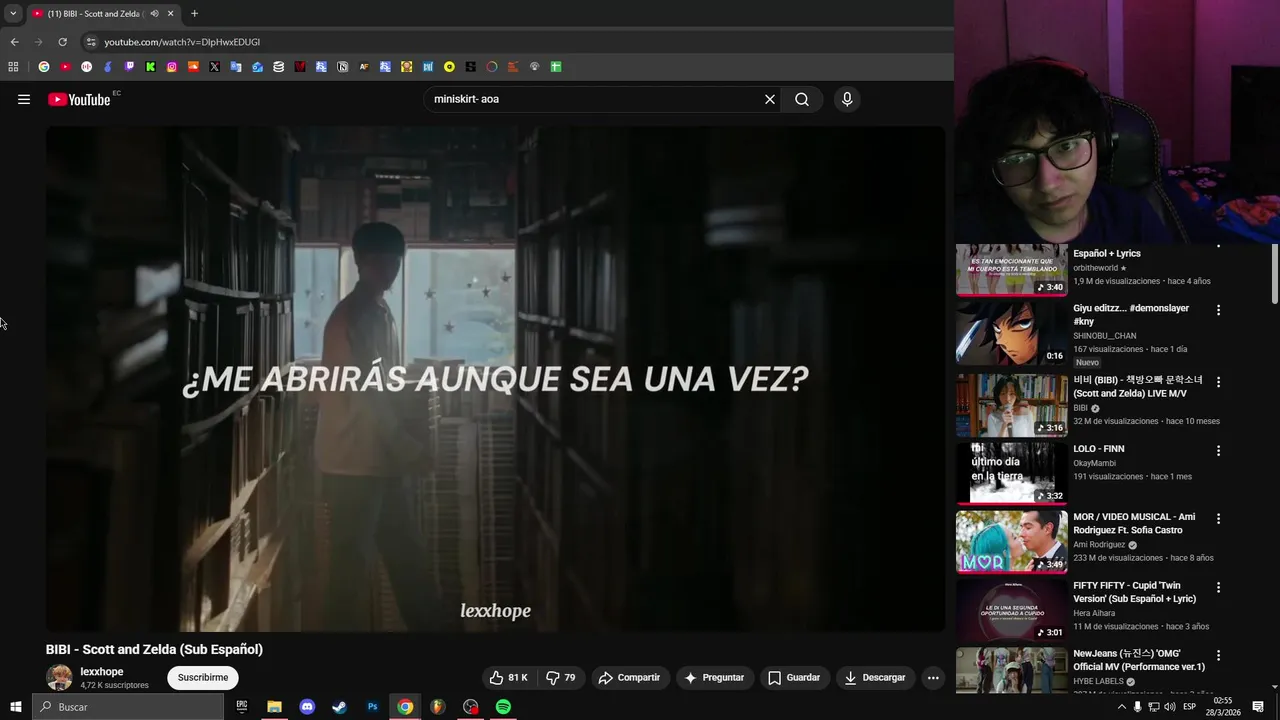Open the YouTube hamburger guide menu
The height and width of the screenshot is (720, 1280).
24,99
